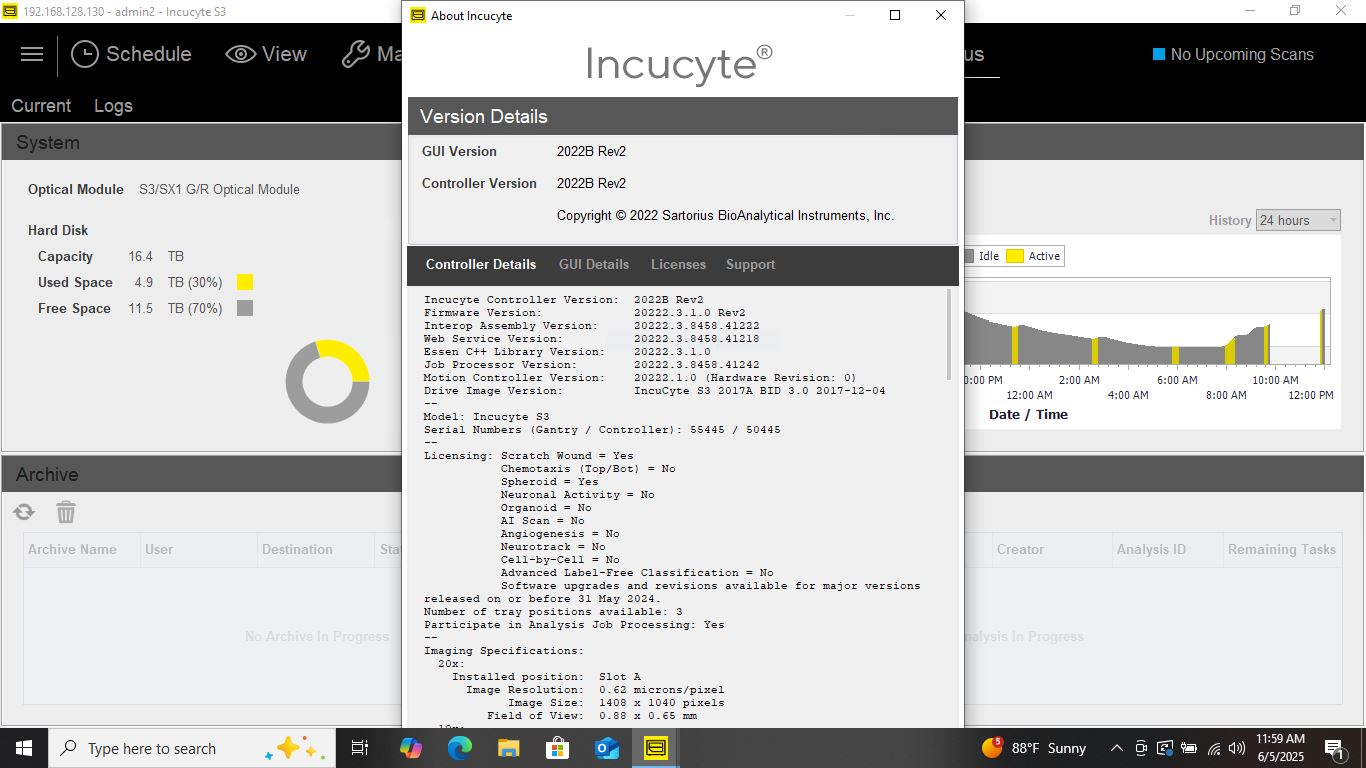Show hidden system tray icons
Image resolution: width=1366 pixels, height=768 pixels.
[1116, 748]
